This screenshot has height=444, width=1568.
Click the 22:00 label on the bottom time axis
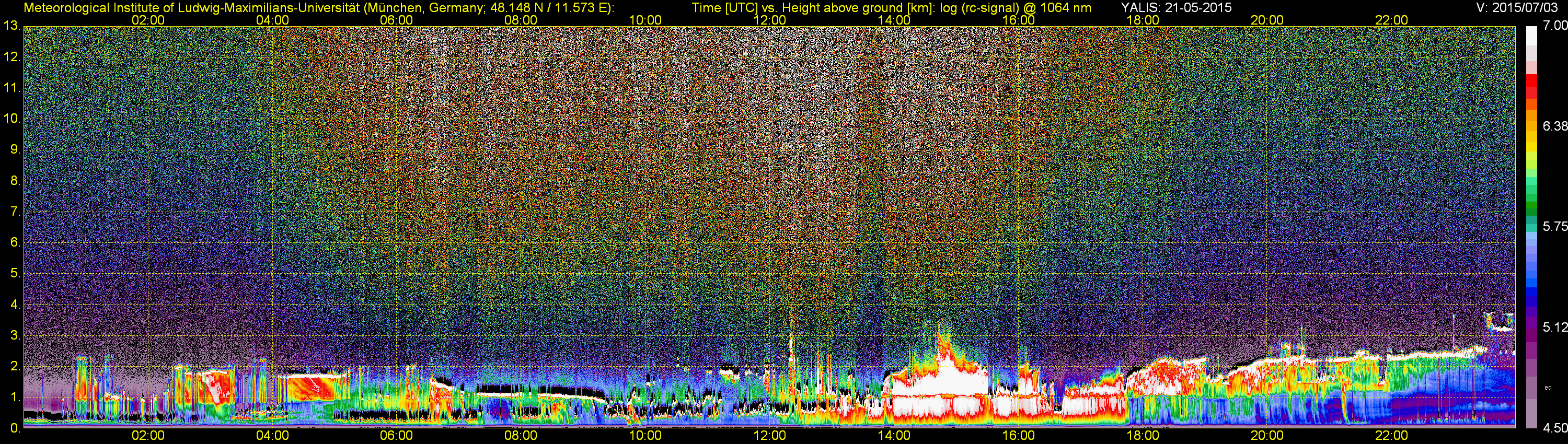click(1391, 436)
